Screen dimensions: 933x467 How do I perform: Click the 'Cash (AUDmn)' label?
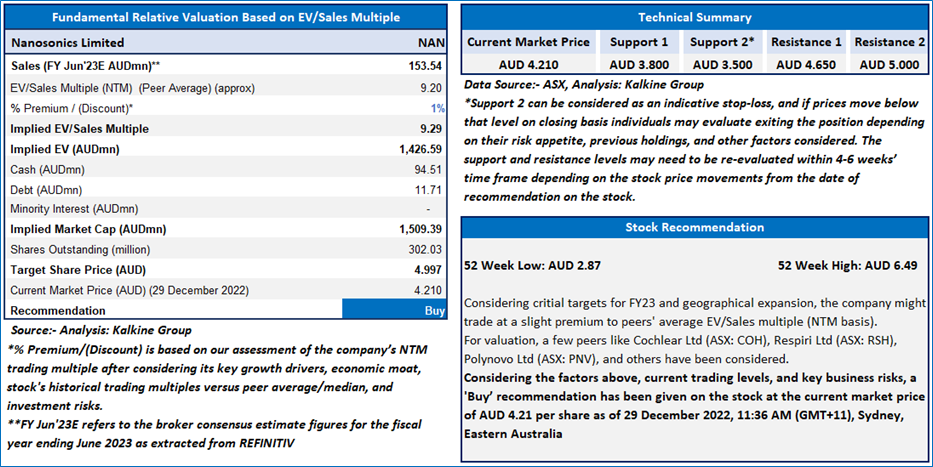coord(48,170)
